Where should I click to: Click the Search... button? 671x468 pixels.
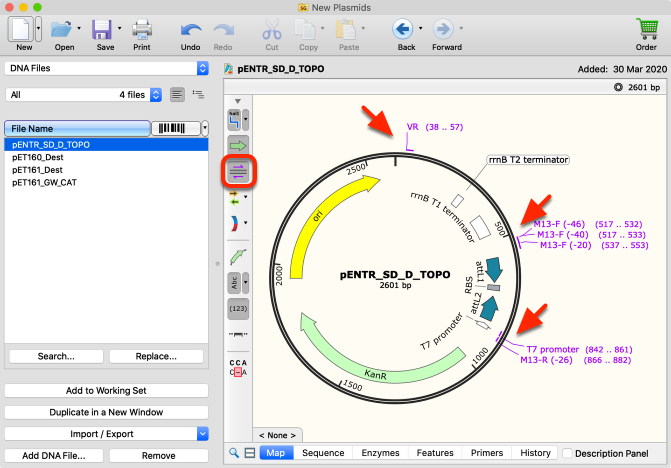coord(56,356)
